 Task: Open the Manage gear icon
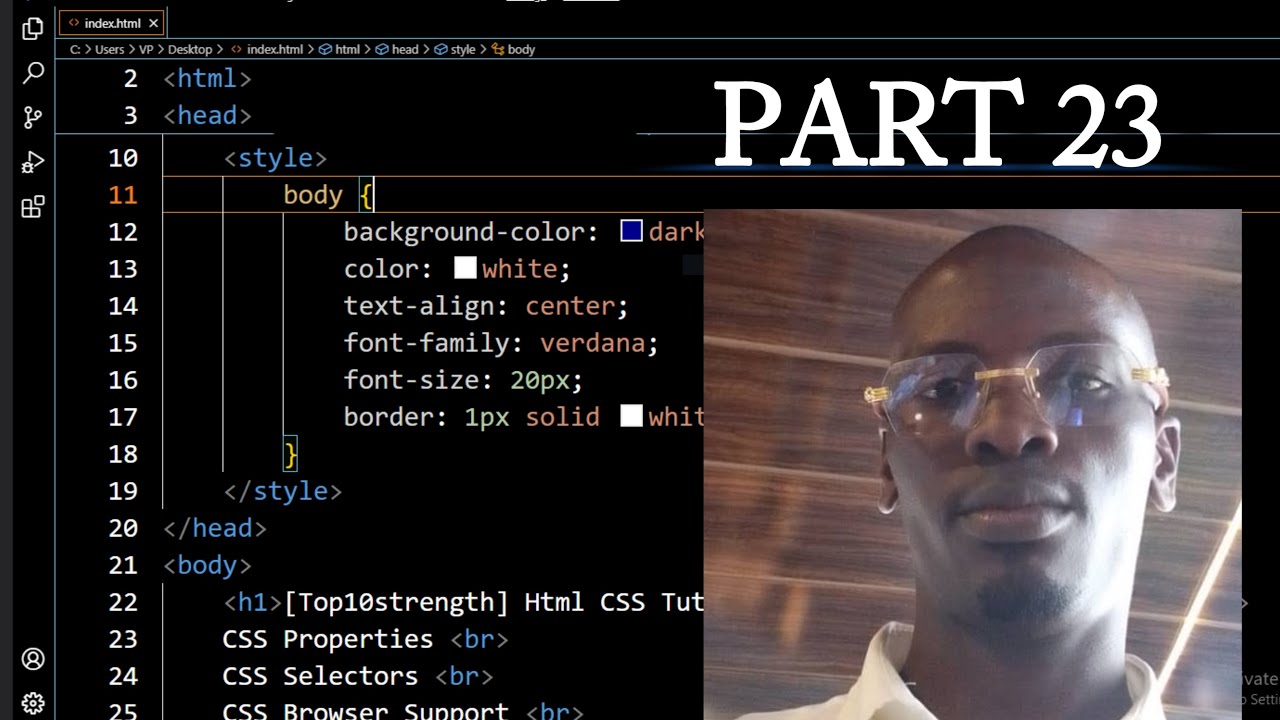(x=33, y=702)
